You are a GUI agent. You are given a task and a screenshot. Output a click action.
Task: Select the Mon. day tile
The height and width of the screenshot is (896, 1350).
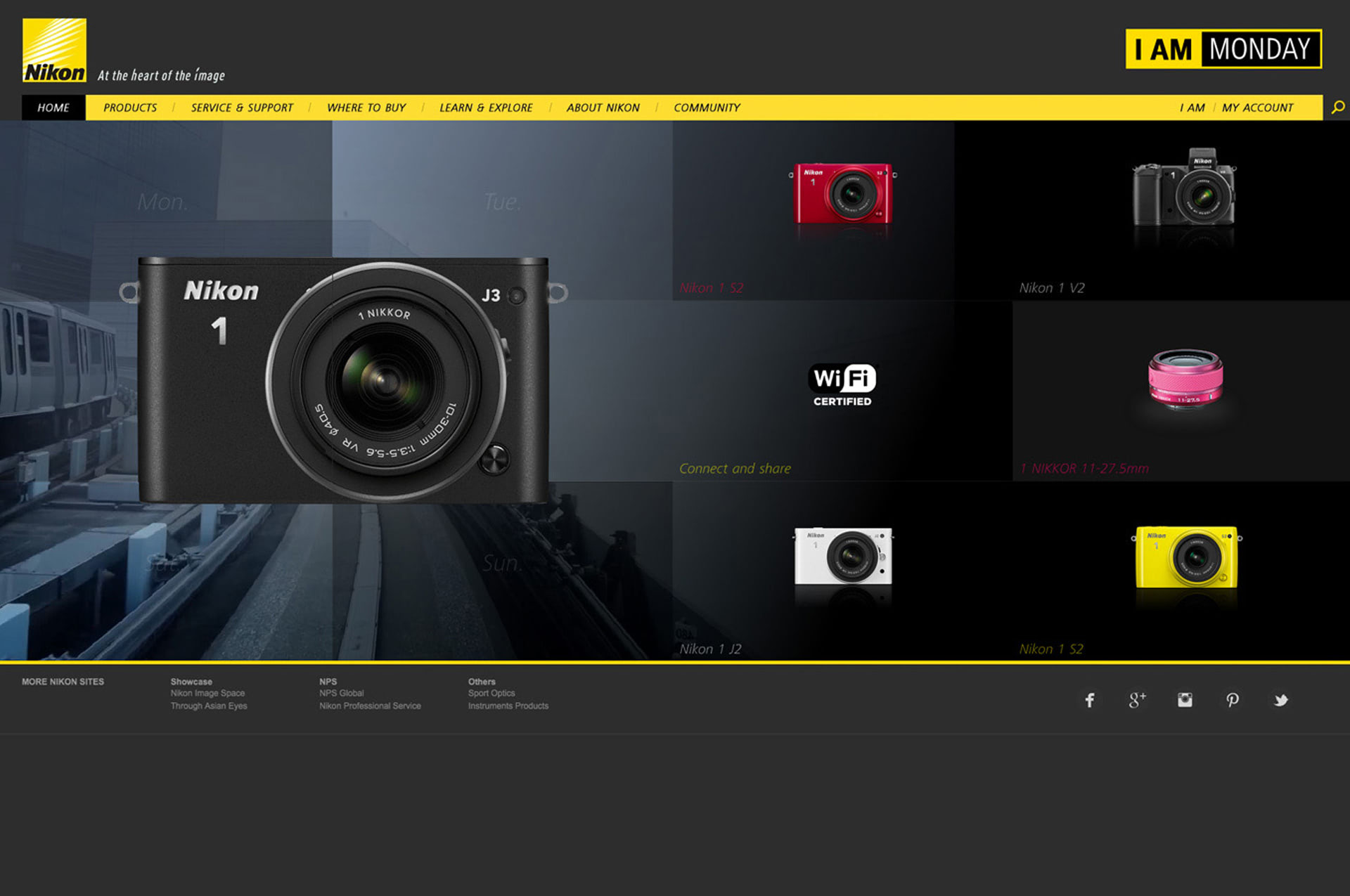click(x=166, y=211)
